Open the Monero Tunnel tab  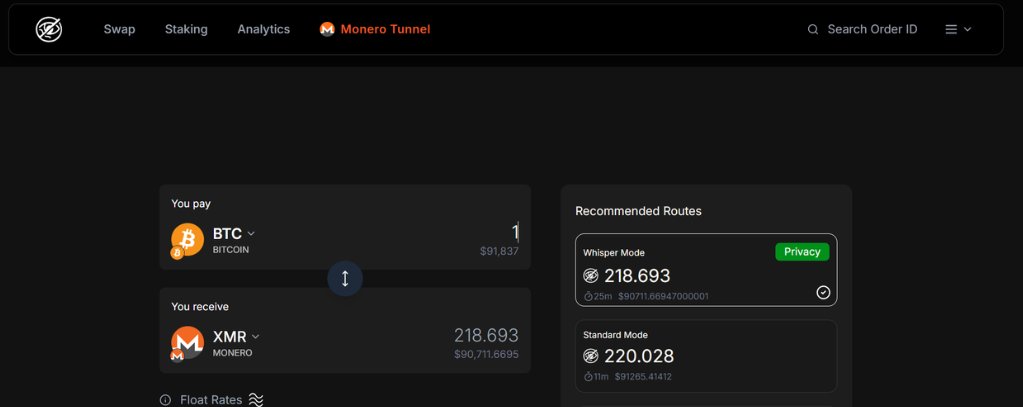click(x=375, y=29)
